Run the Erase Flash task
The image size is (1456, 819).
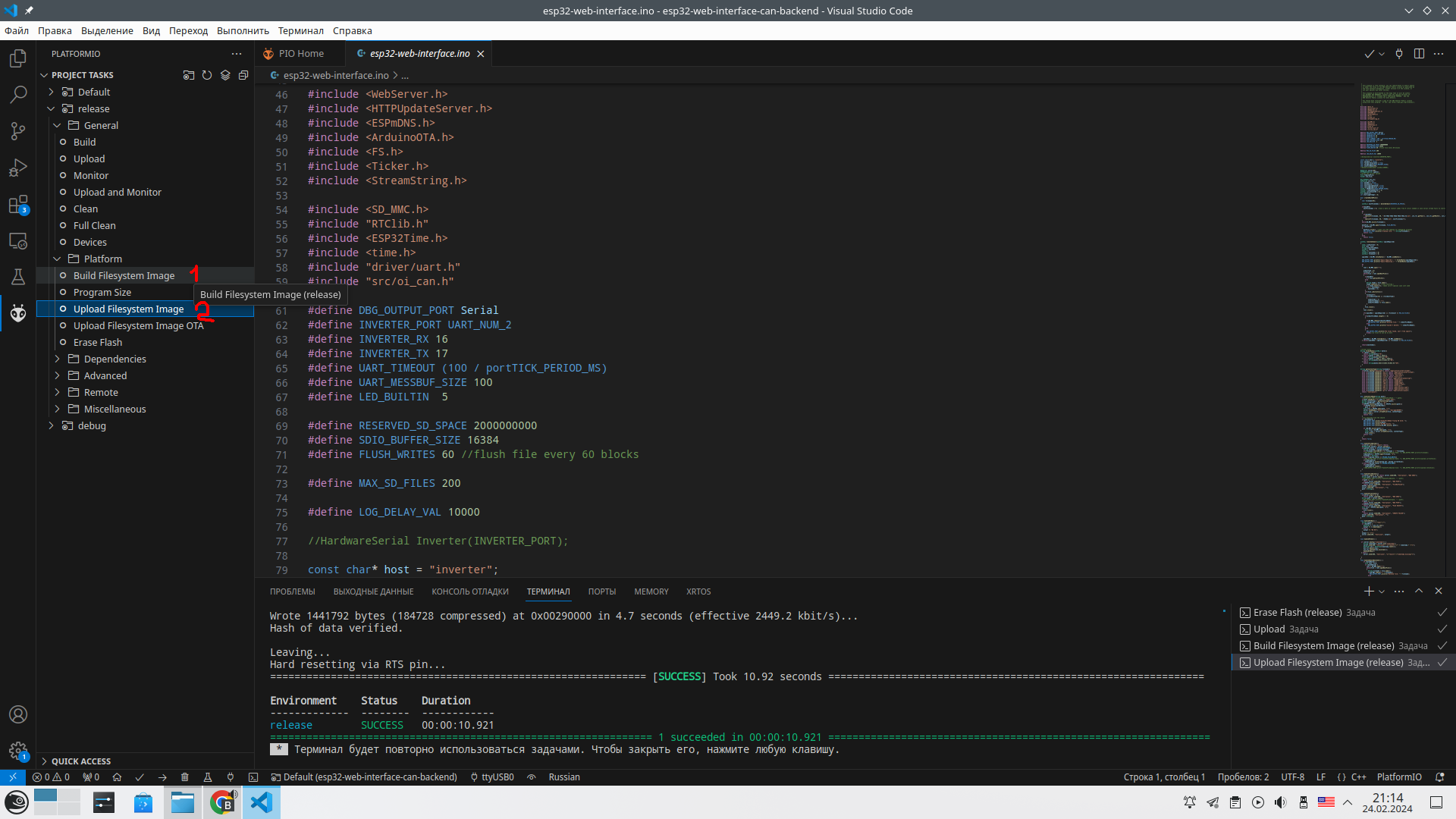(x=97, y=342)
